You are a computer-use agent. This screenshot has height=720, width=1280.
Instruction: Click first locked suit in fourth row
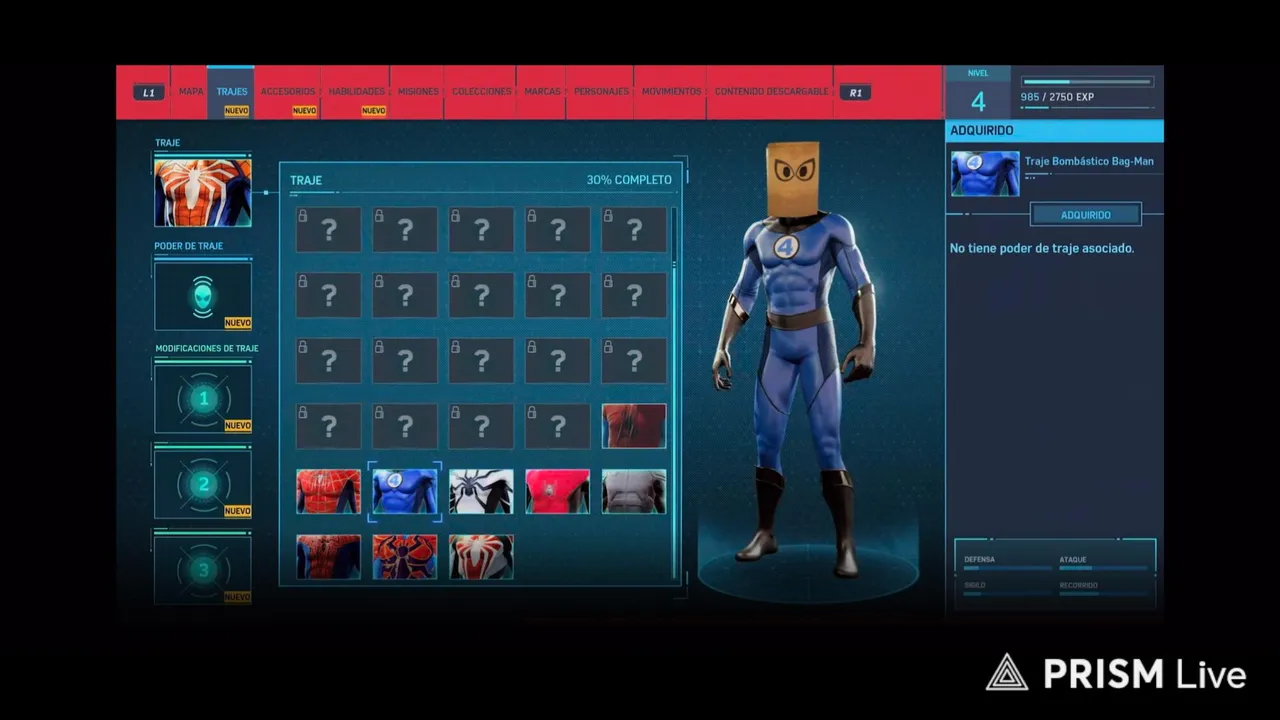coord(329,426)
